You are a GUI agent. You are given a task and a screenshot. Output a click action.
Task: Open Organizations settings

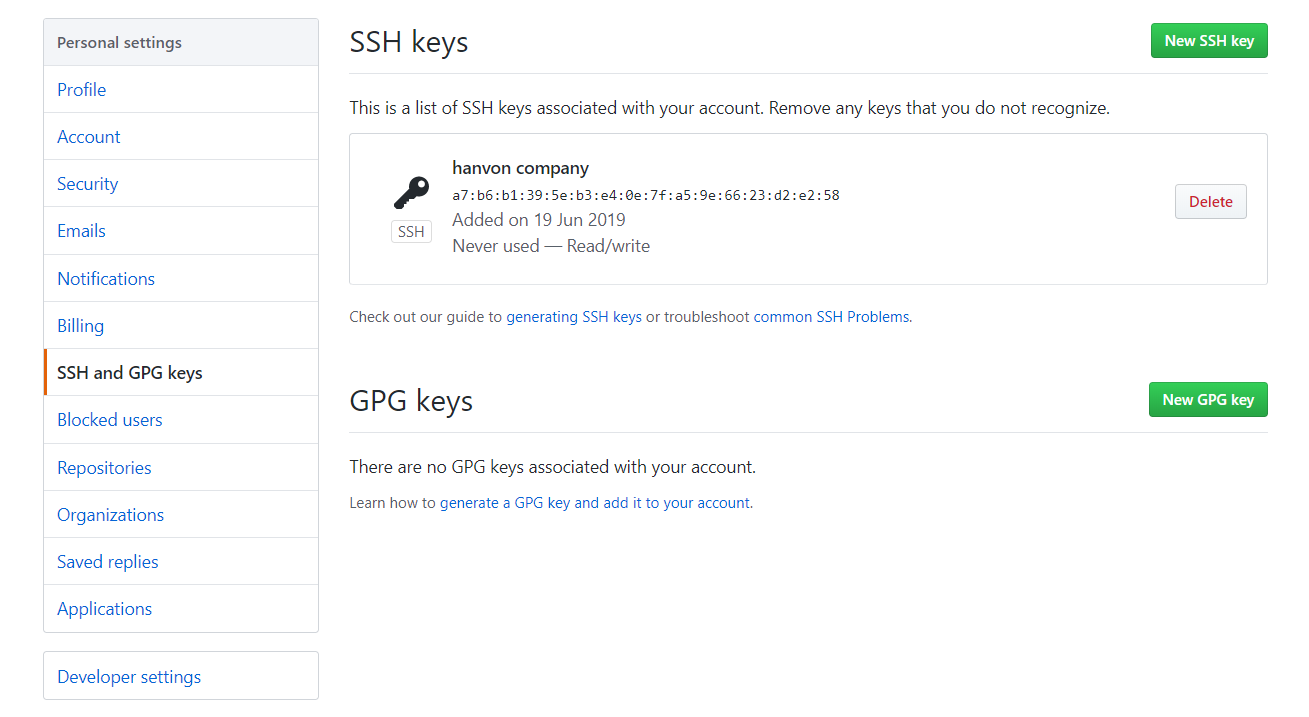pyautogui.click(x=111, y=515)
